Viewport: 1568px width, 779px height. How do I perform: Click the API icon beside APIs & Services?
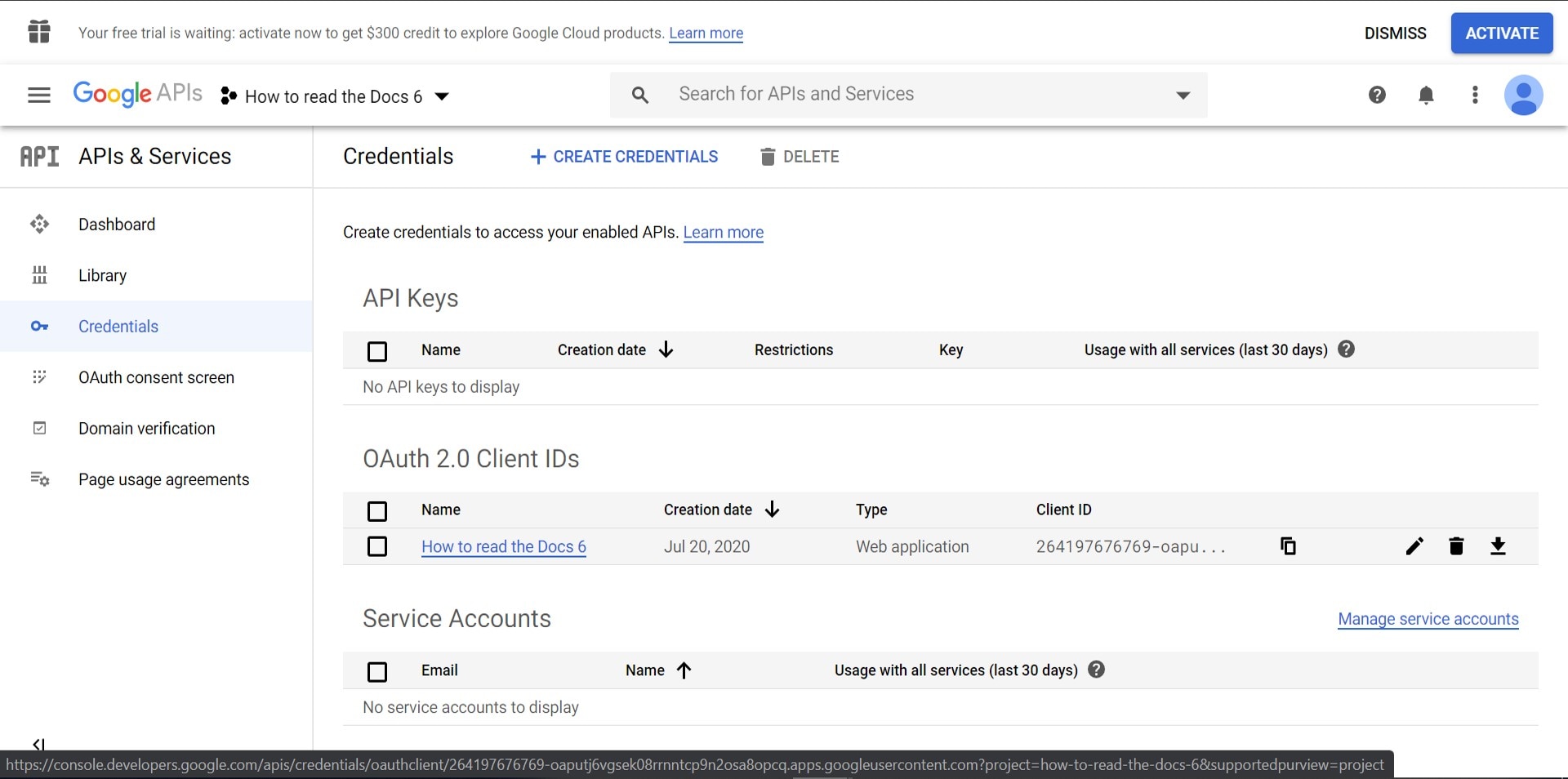point(39,156)
